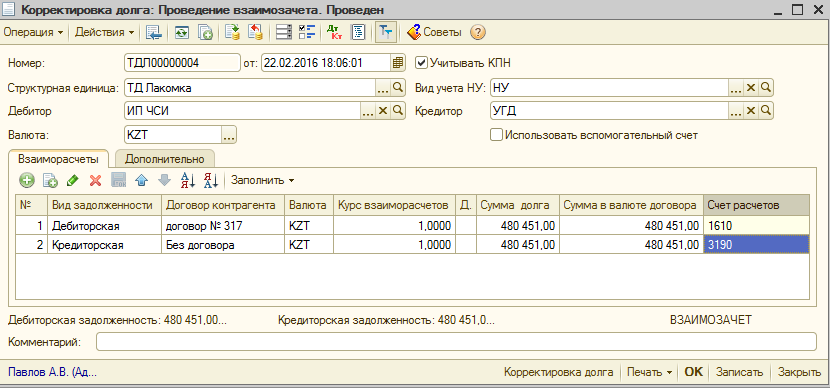Click the go-to-list icon after Действия
This screenshot has height=389, width=830.
pos(154,33)
